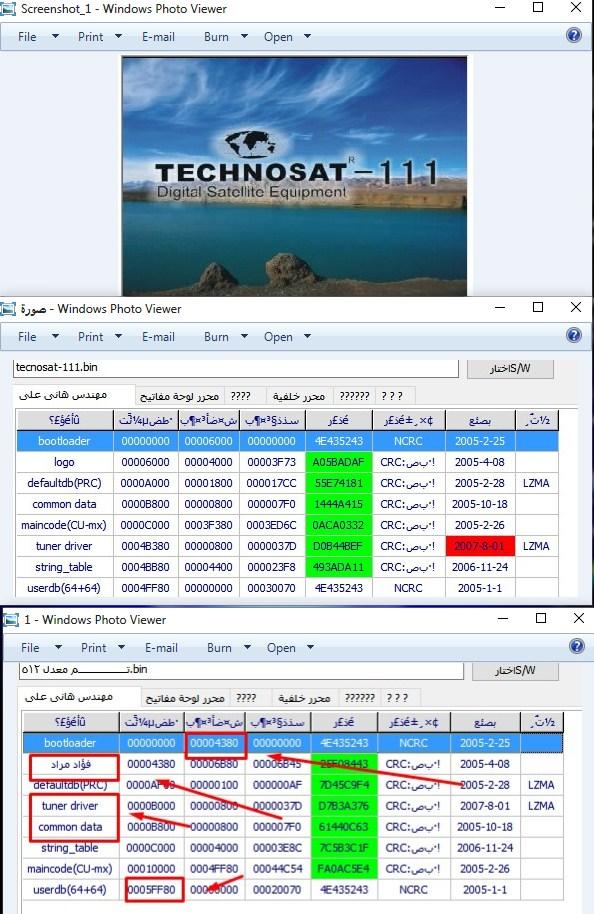This screenshot has width=594, height=914.
Task: Maximize the صورة Photo Viewer window
Action: pyautogui.click(x=538, y=307)
